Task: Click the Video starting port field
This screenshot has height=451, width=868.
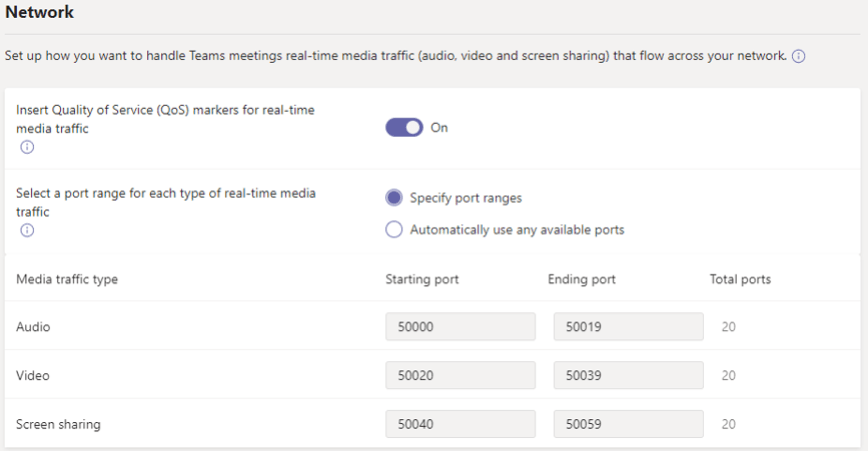Action: 461,376
